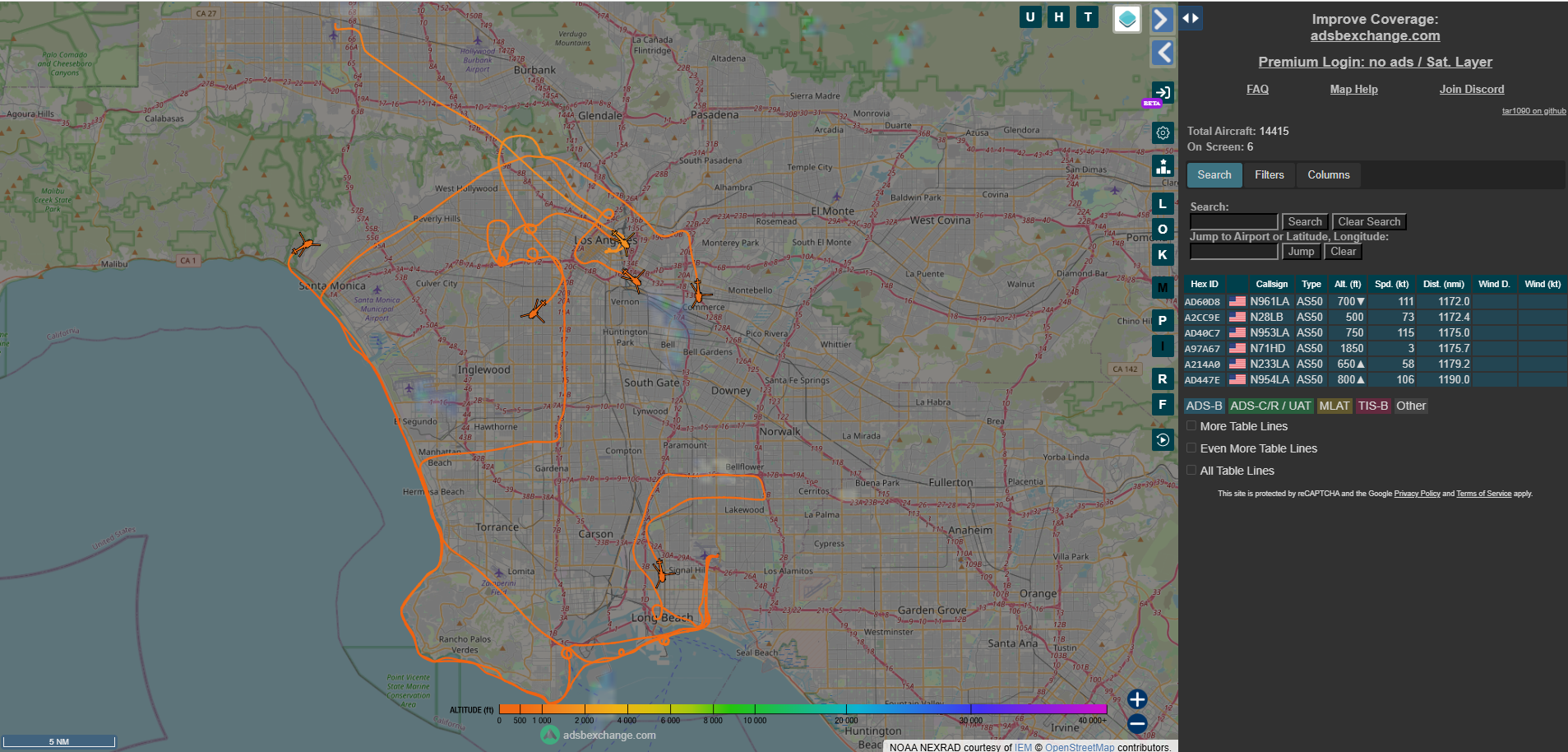Click the TIS-B legend swatch

tap(1373, 406)
